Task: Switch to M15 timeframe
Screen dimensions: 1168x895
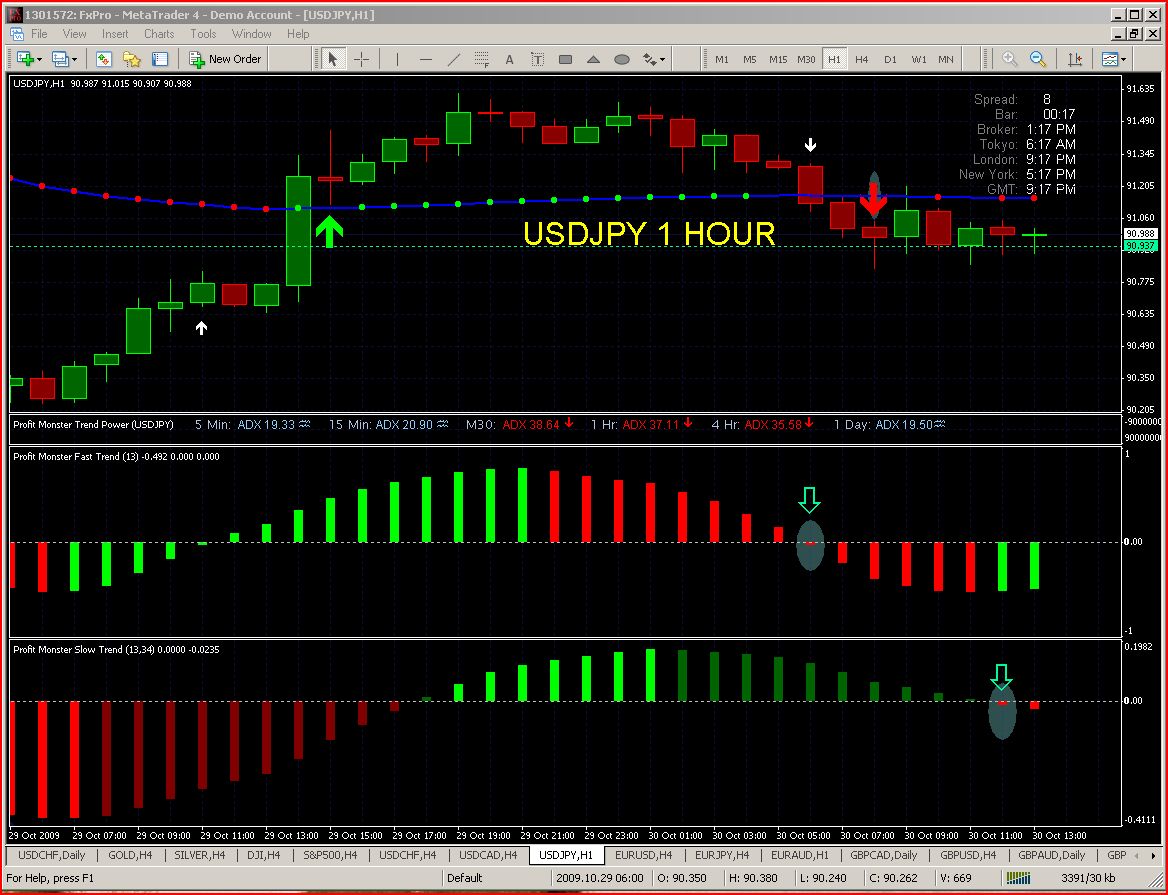Action: click(778, 59)
